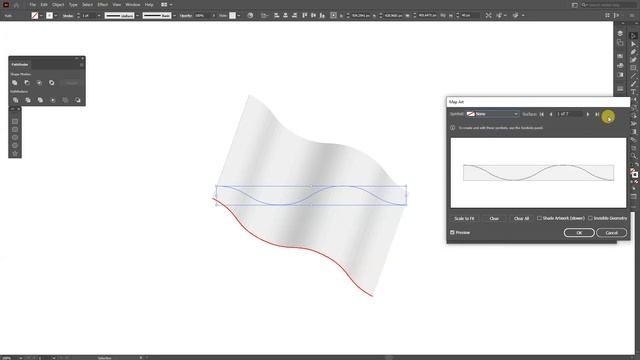Screen dimensions: 640x360
Task: Open the Help menu
Action: (x=149, y=4)
